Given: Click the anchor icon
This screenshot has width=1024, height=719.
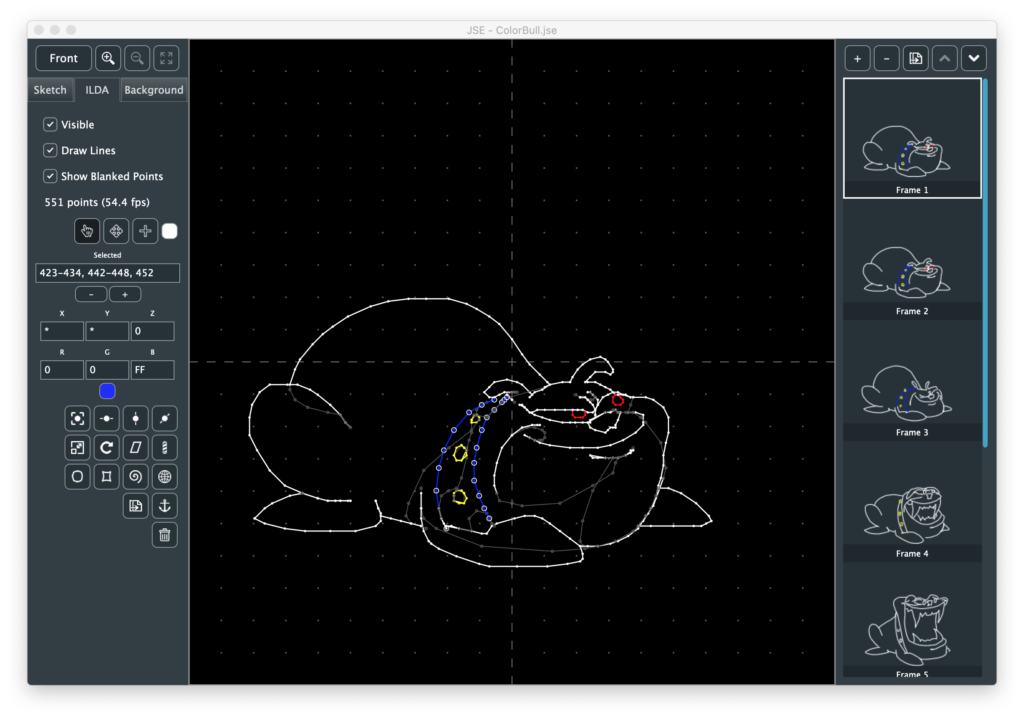Looking at the screenshot, I should pyautogui.click(x=165, y=506).
